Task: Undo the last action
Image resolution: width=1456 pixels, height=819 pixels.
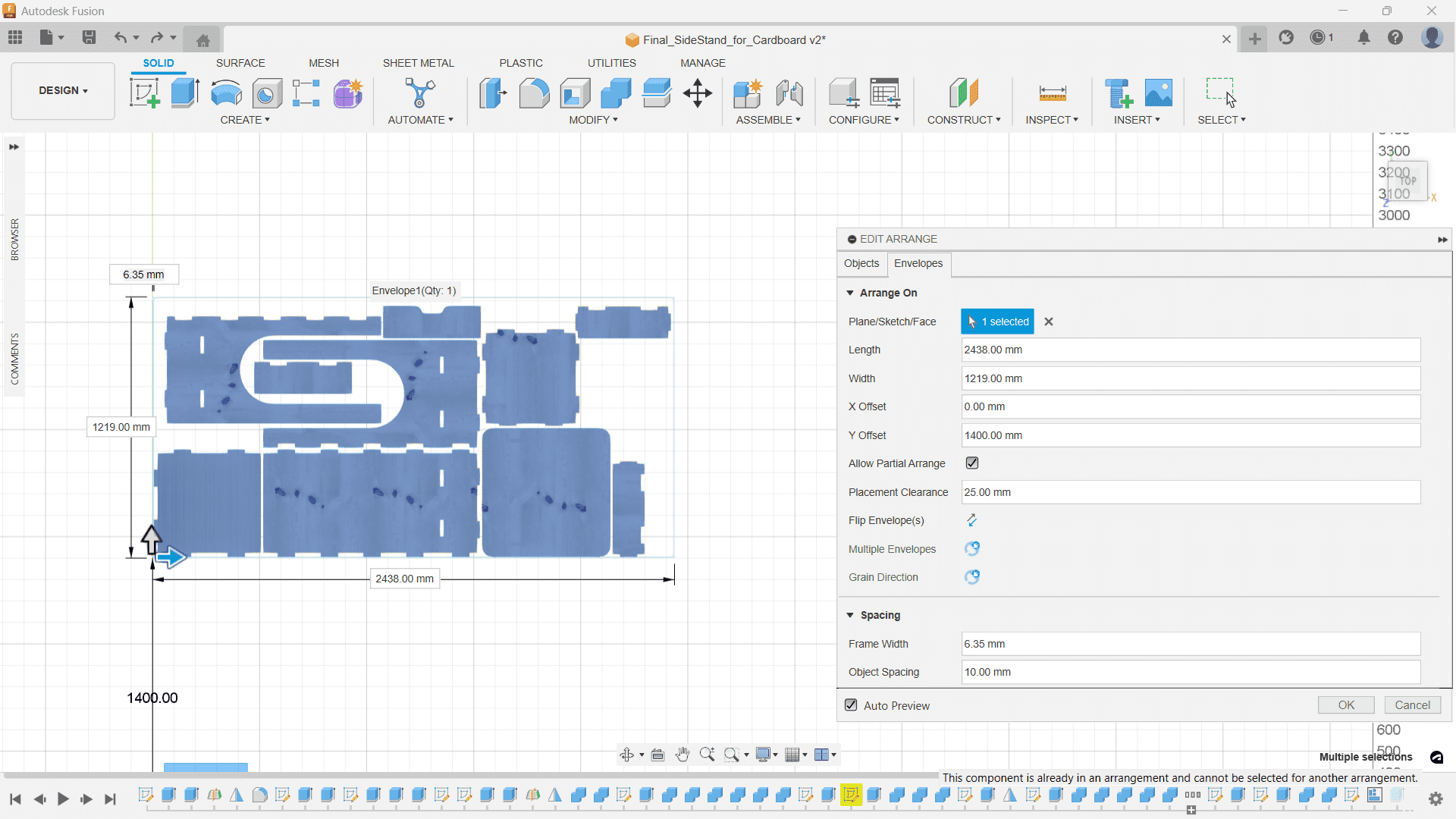Action: pyautogui.click(x=120, y=37)
